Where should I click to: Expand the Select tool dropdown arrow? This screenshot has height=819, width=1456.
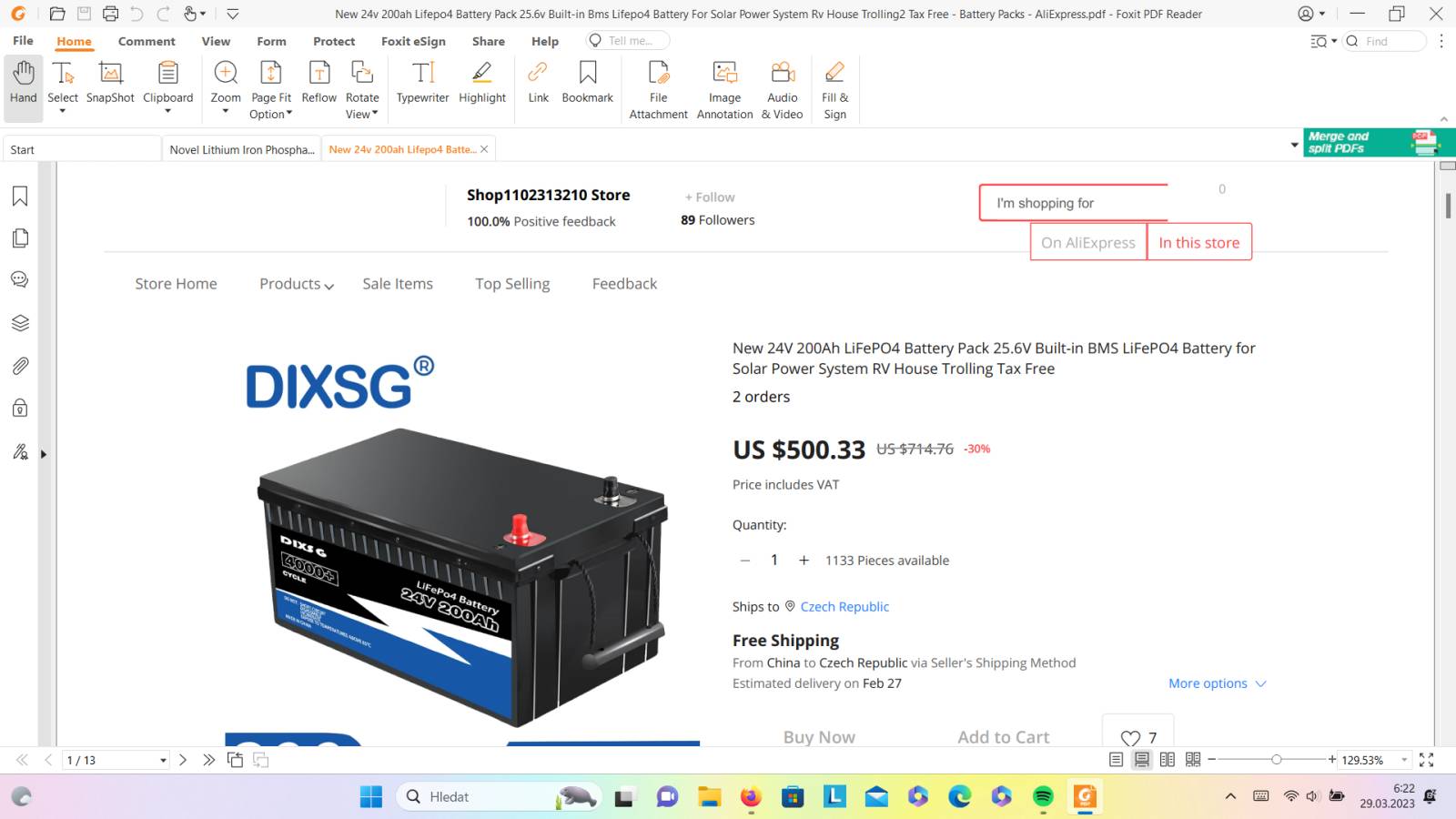click(63, 112)
